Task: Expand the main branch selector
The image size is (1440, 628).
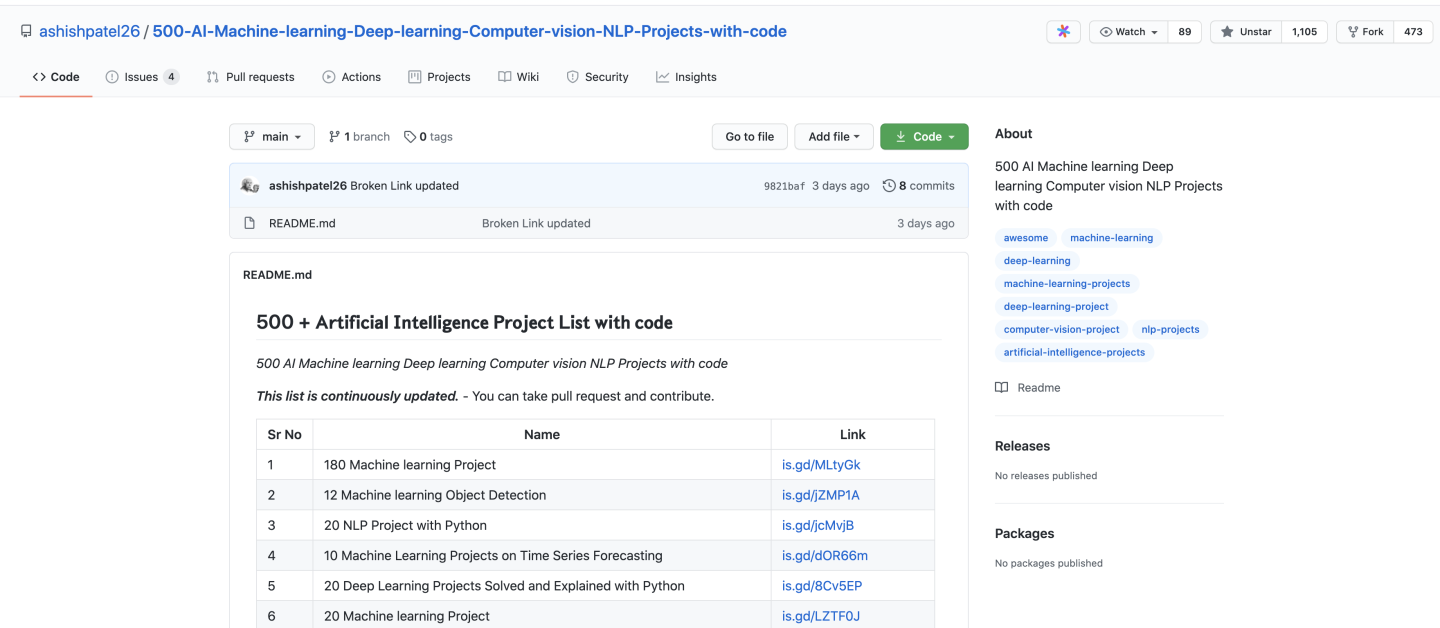Action: (x=272, y=137)
